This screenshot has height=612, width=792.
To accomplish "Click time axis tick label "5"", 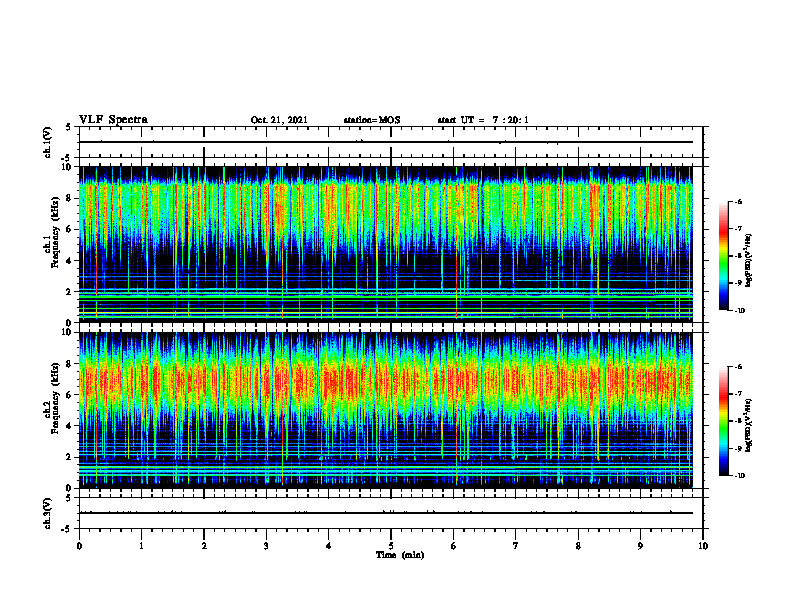I will coord(391,546).
